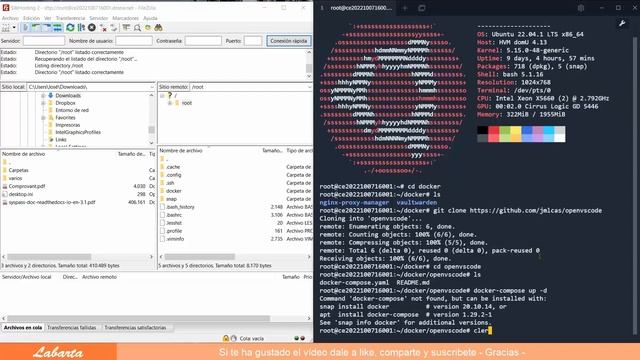Image resolution: width=640 pixels, height=360 pixels.
Task: Search remote files with binoculars icon
Action: [x=158, y=28]
